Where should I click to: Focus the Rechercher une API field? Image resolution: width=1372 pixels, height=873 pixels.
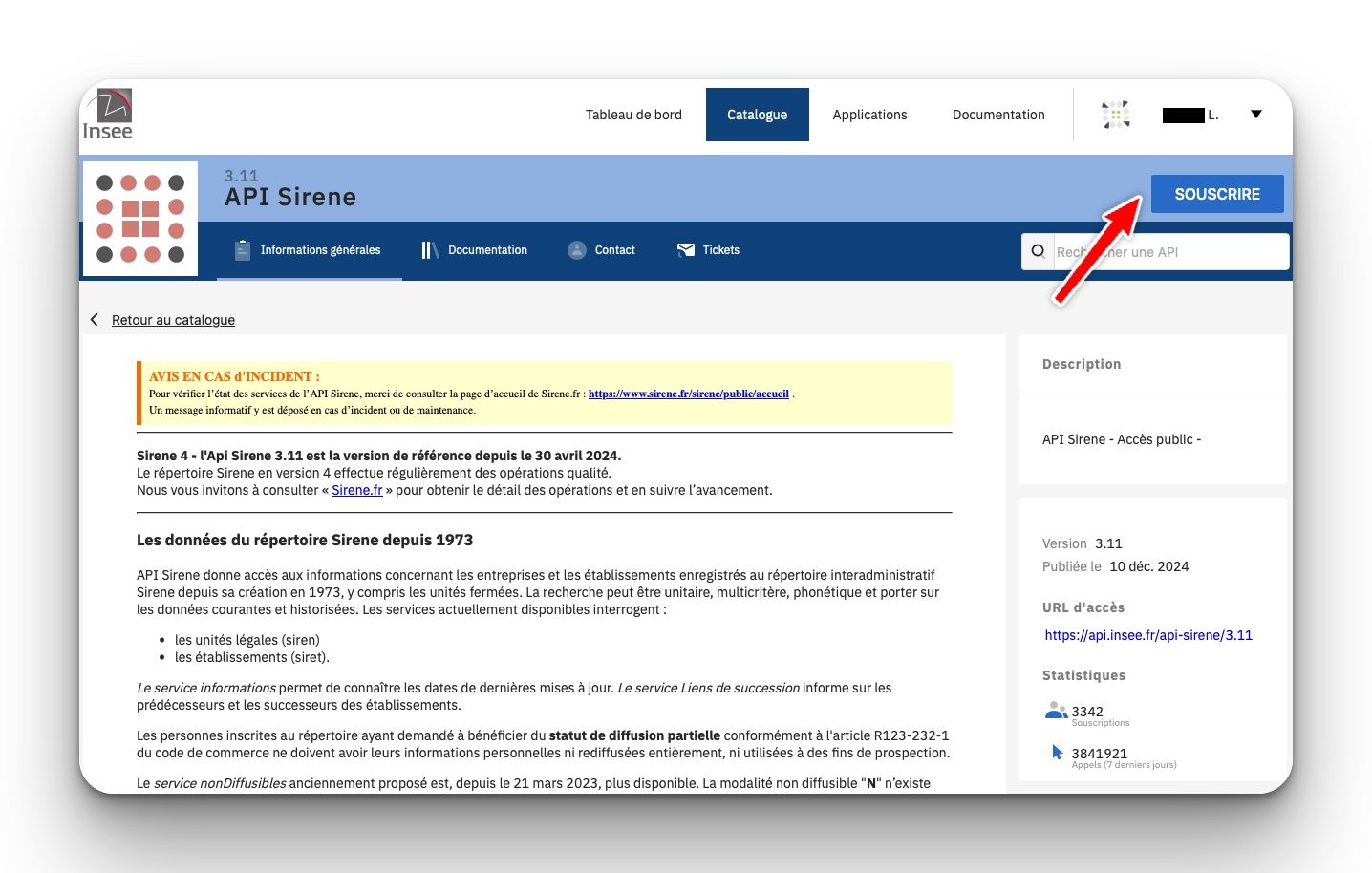point(1171,252)
